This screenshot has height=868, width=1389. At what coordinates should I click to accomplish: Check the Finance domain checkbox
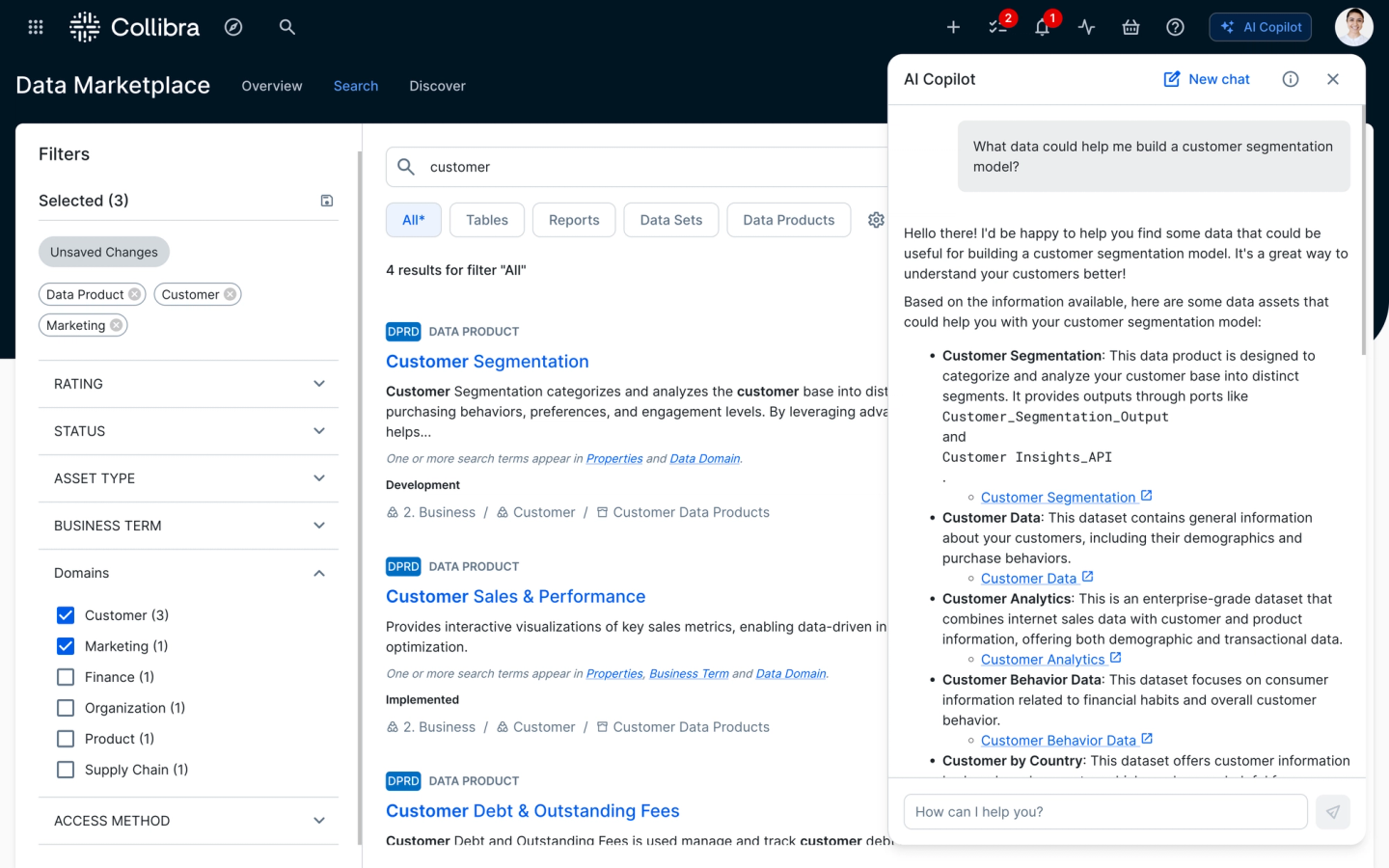coord(66,677)
